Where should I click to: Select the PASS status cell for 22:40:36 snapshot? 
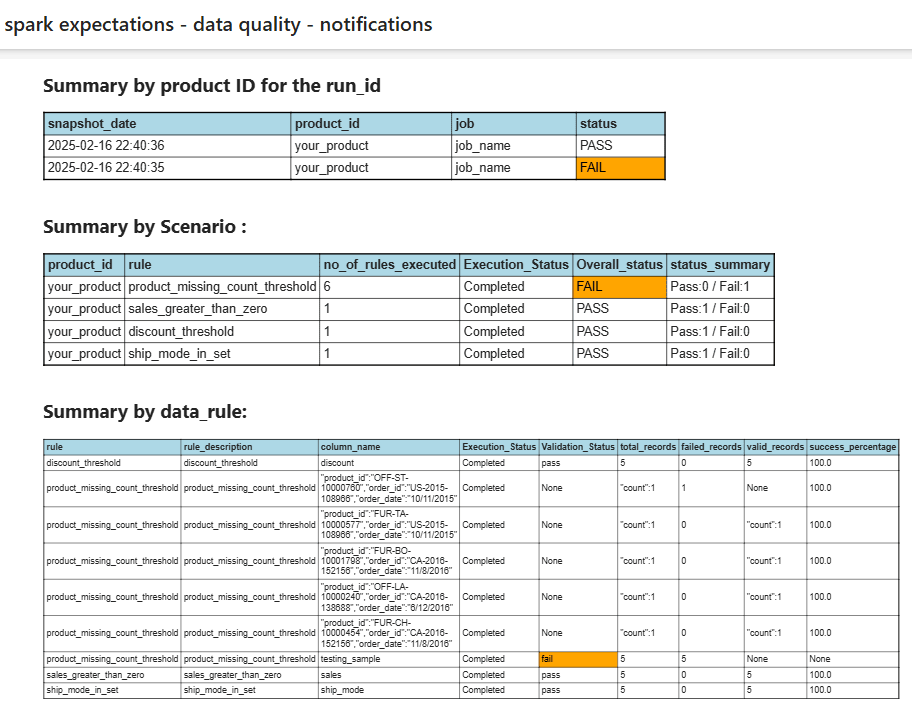(x=620, y=146)
